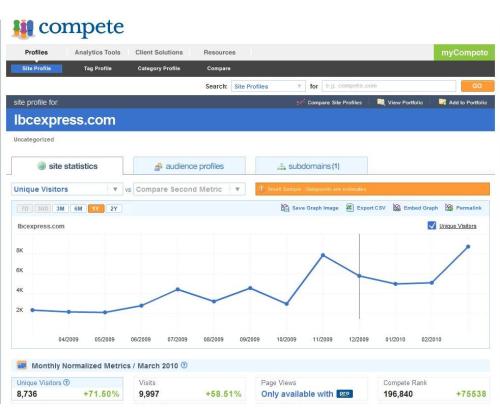
Task: Click the orange small sample warning banner
Action: point(372,189)
